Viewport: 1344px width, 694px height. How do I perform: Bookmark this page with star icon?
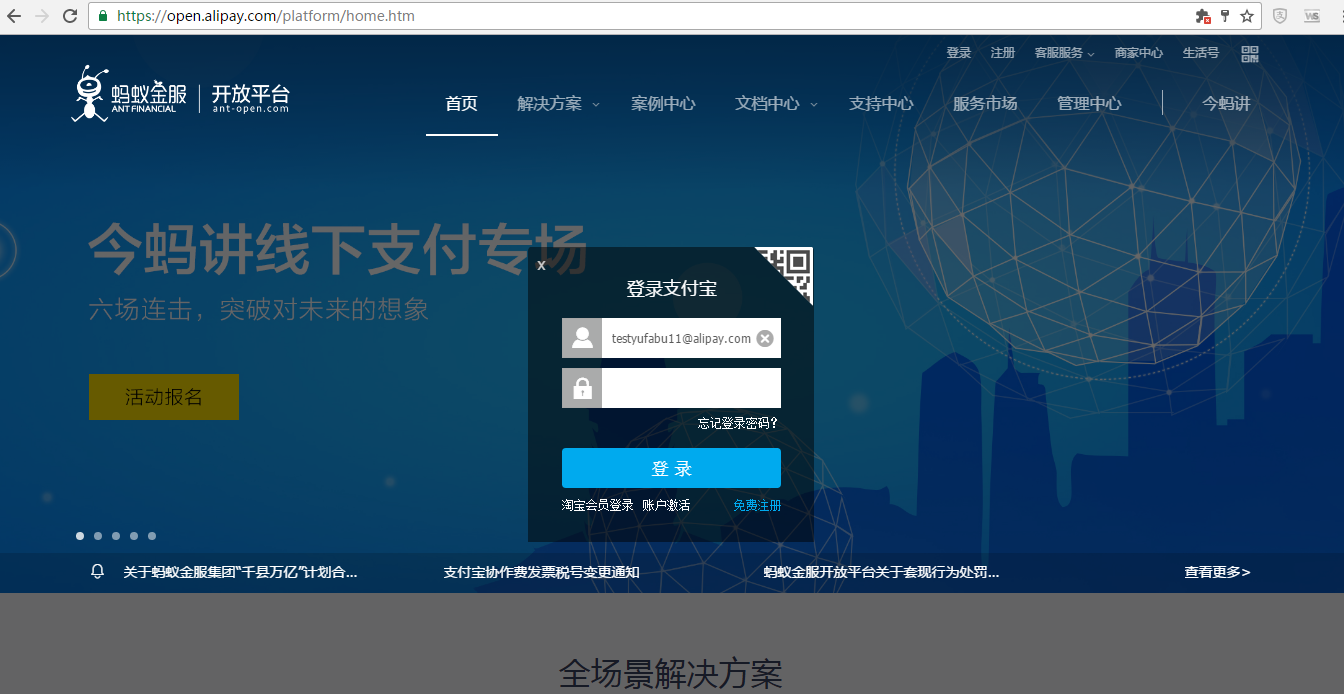pyautogui.click(x=1247, y=16)
